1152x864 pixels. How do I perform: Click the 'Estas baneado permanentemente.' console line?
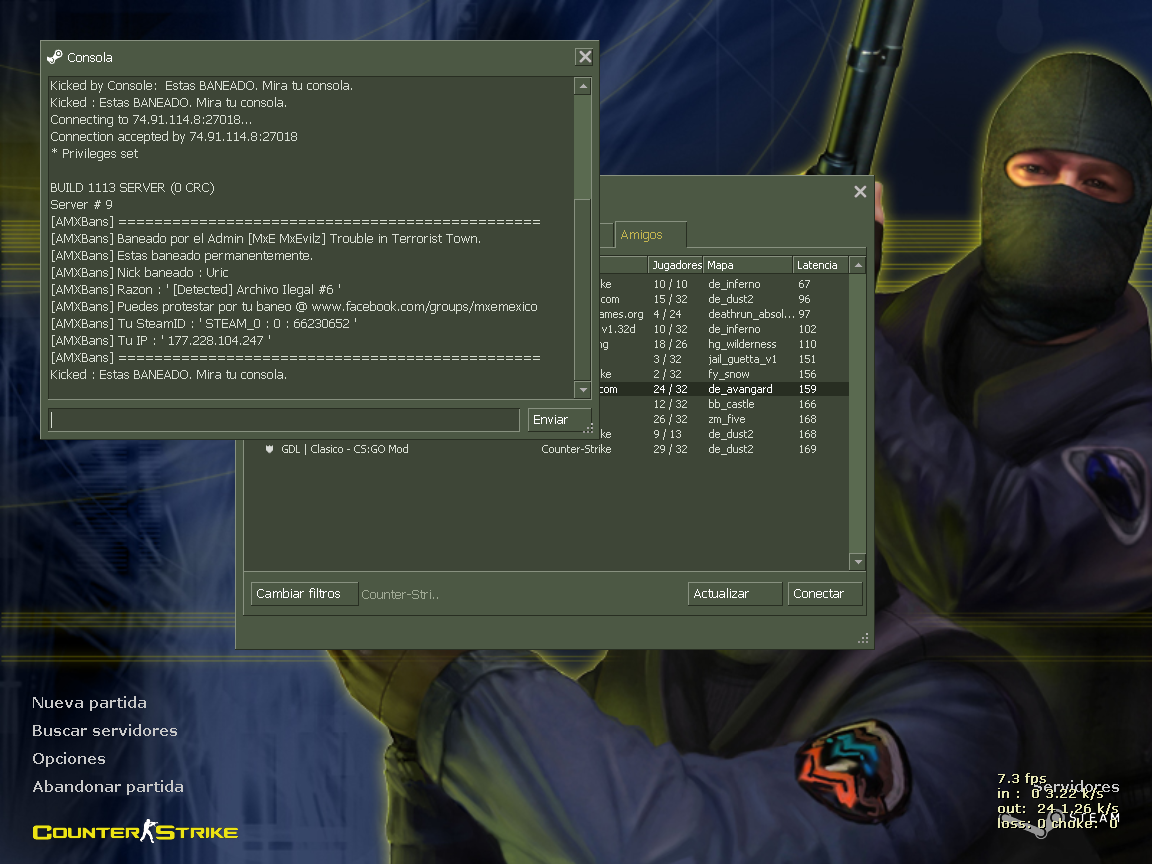coord(181,256)
